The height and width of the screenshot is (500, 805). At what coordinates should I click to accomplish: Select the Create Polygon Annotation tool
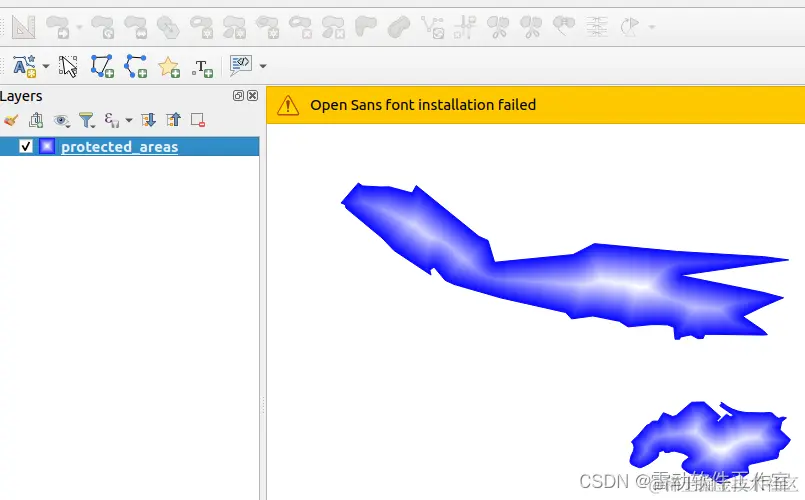point(102,66)
